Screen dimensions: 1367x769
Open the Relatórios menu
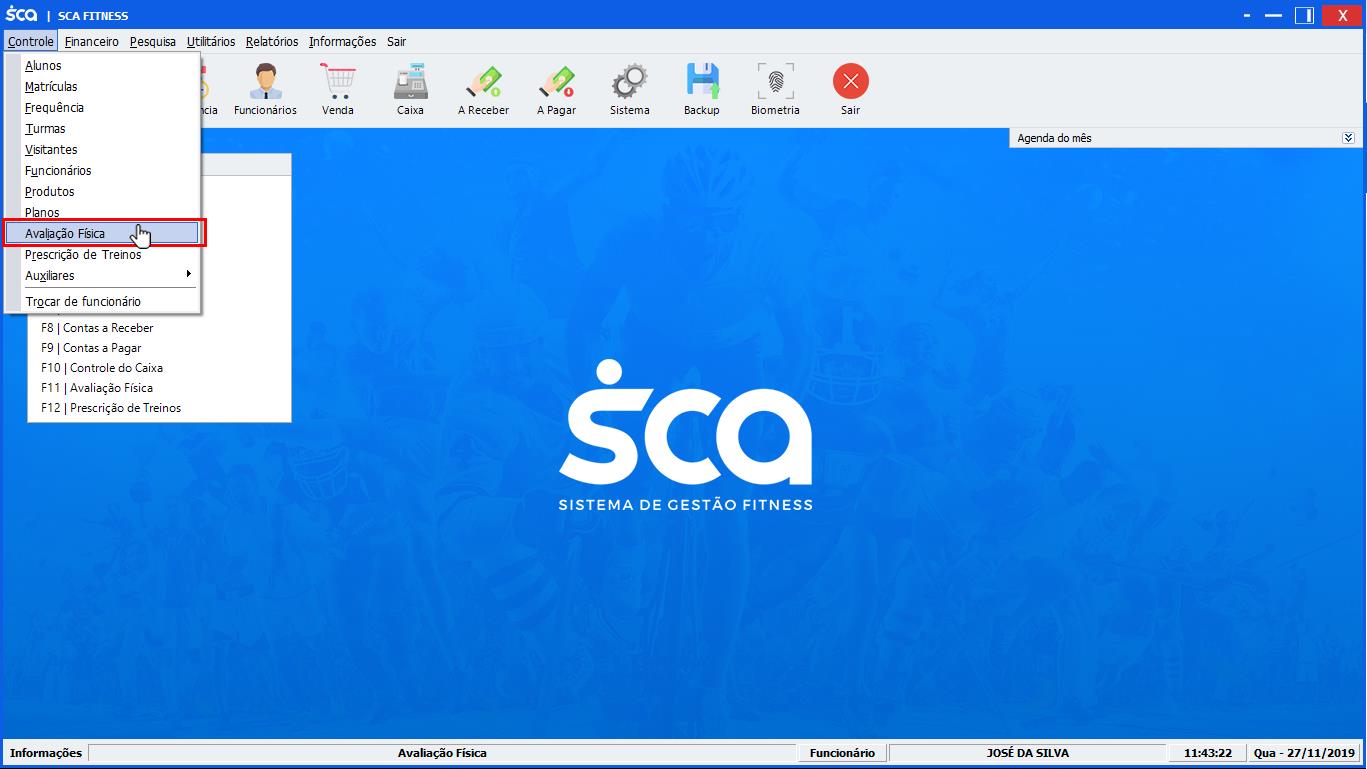pos(272,41)
